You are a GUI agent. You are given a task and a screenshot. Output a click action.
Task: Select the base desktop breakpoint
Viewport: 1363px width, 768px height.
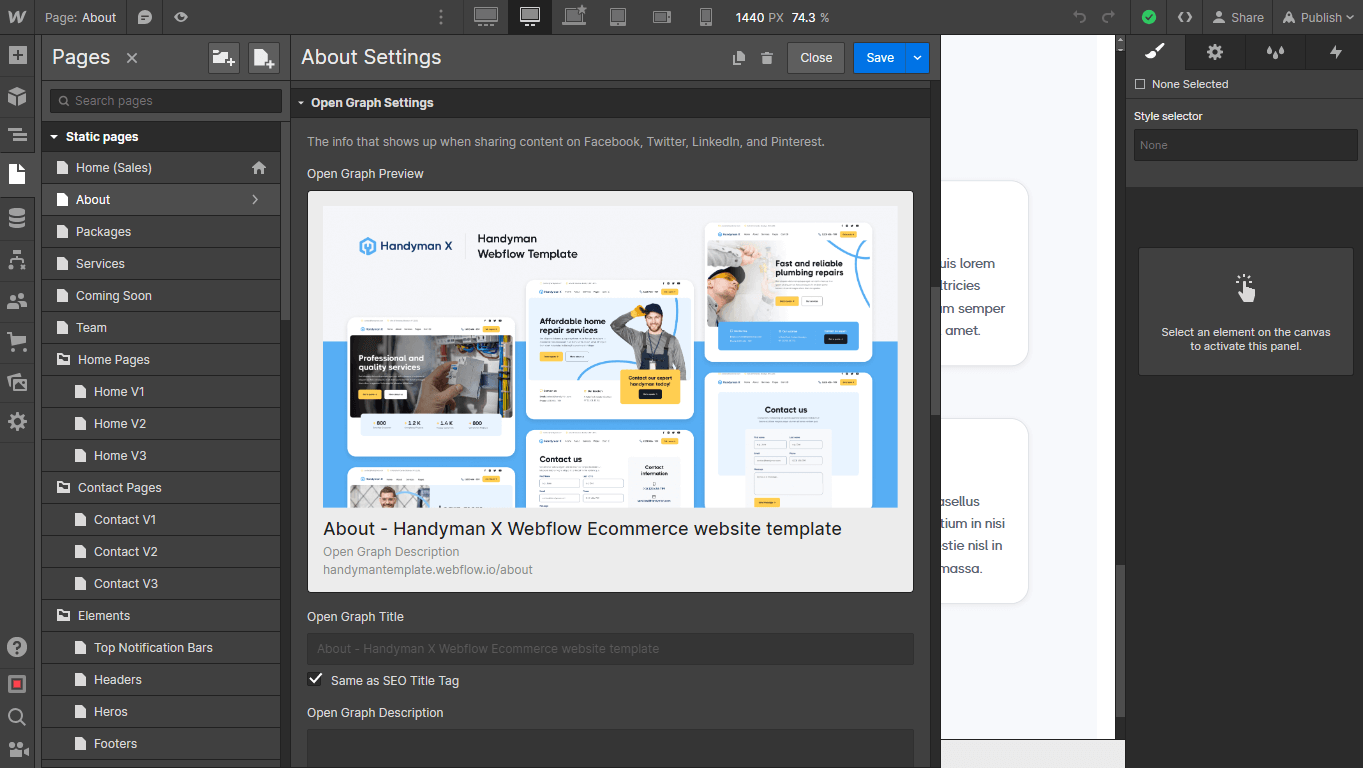click(530, 17)
